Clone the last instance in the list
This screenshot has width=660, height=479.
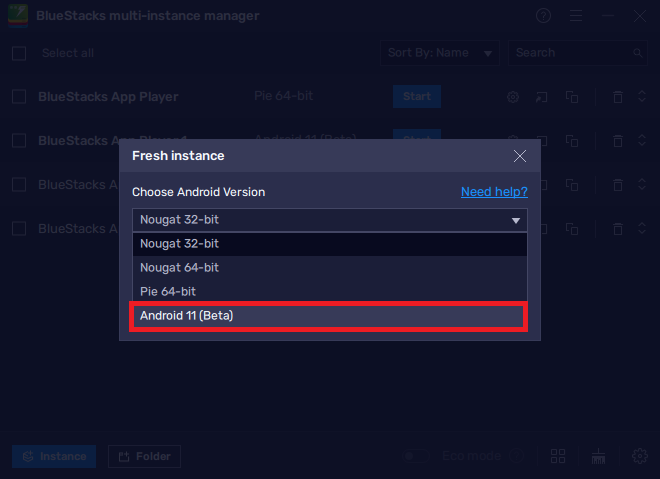click(572, 229)
